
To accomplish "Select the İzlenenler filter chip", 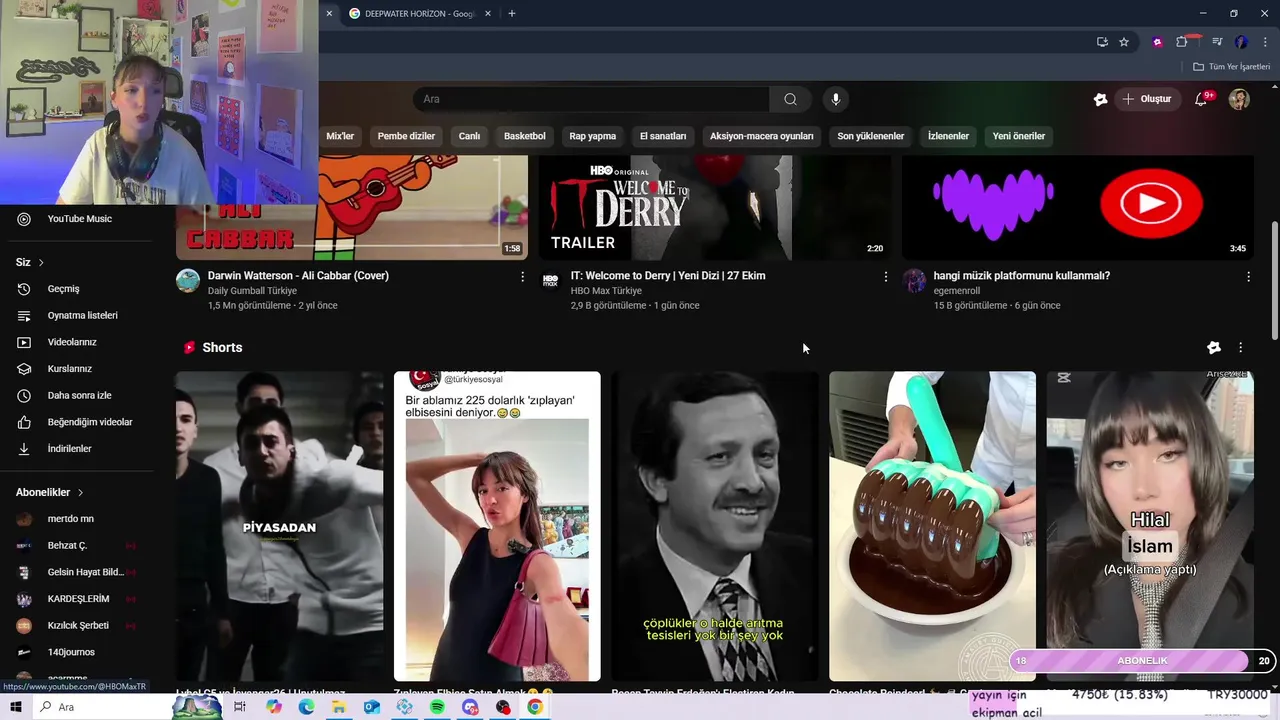I will (948, 136).
